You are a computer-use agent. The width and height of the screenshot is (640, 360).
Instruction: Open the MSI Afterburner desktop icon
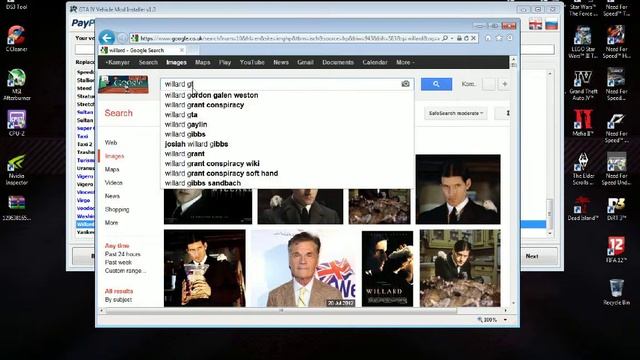coord(16,85)
